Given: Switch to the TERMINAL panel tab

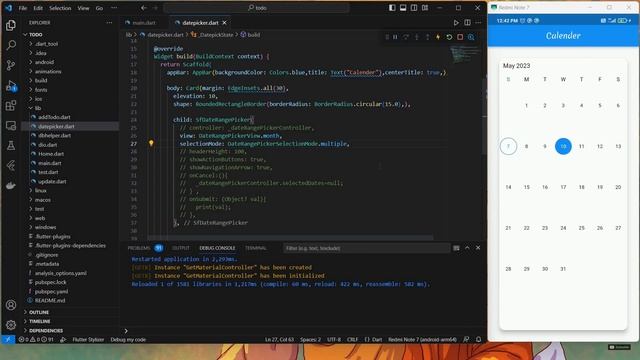Looking at the screenshot, I should tap(256, 248).
